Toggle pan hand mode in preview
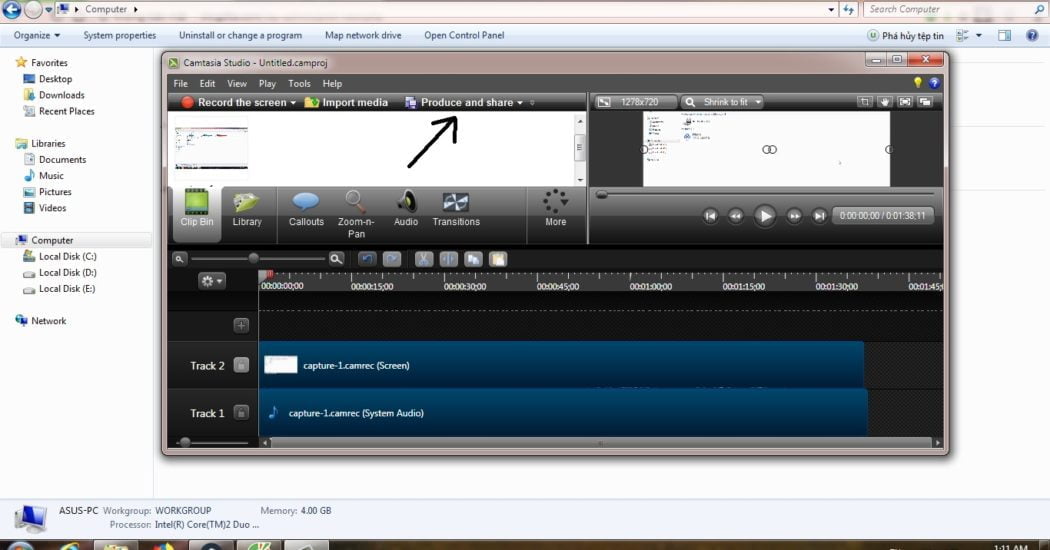 tap(885, 102)
